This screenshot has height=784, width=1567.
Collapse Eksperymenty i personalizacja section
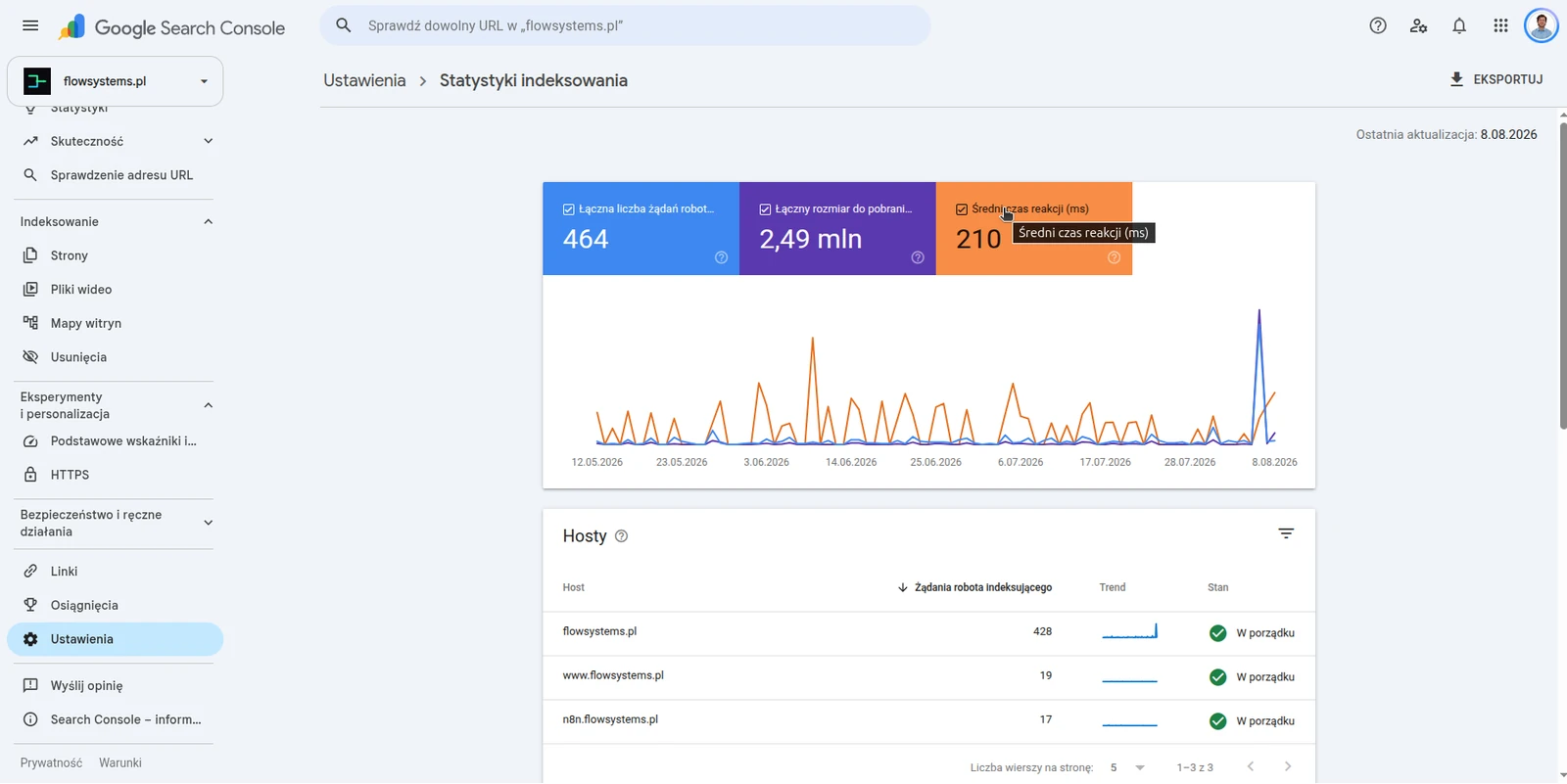[x=208, y=405]
